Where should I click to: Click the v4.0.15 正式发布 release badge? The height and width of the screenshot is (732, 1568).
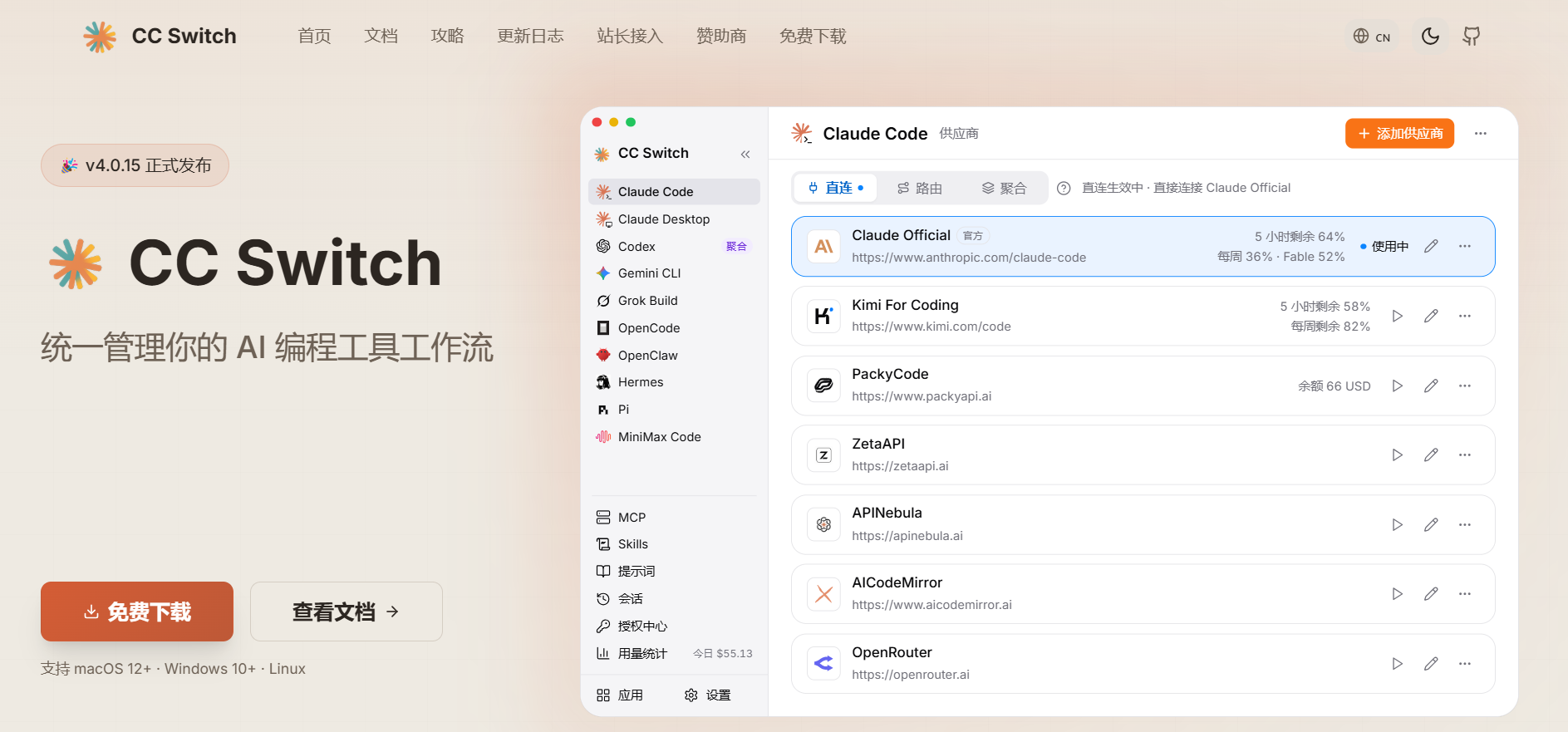coord(135,165)
